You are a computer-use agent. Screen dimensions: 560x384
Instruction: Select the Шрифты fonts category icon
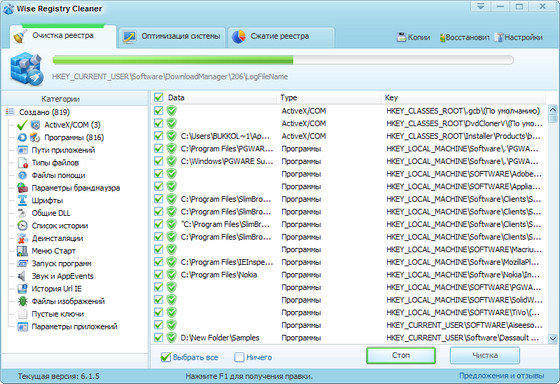tap(22, 200)
